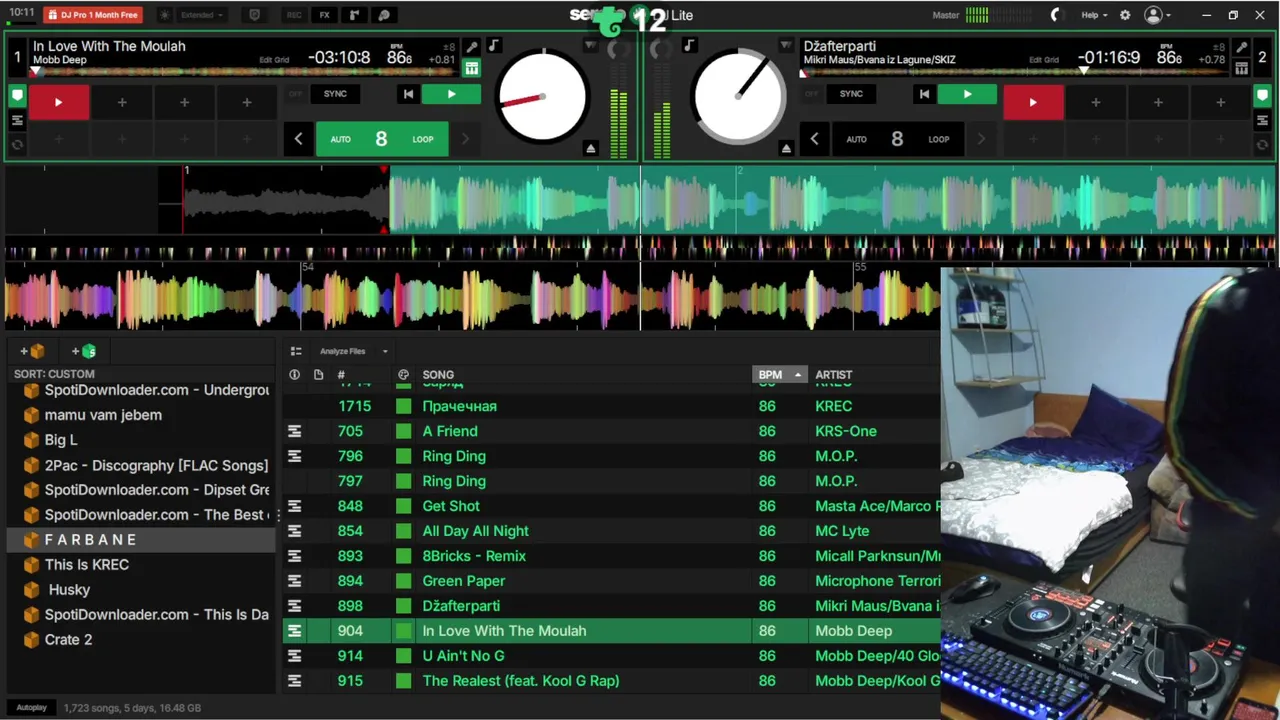Enable SYNC on deck 1

[335, 94]
